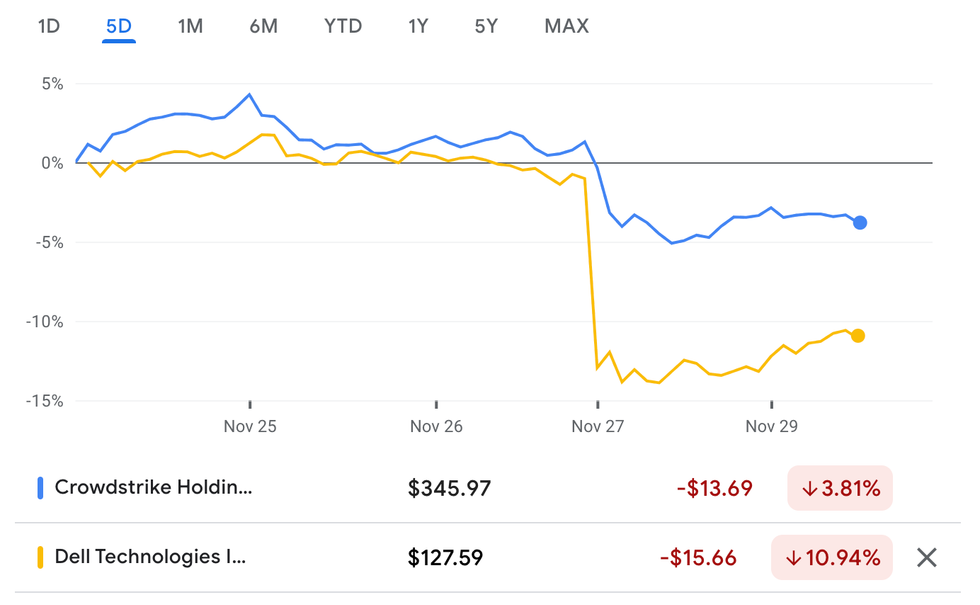
Task: Click the blue endpoint dot on chart
Action: coord(860,222)
